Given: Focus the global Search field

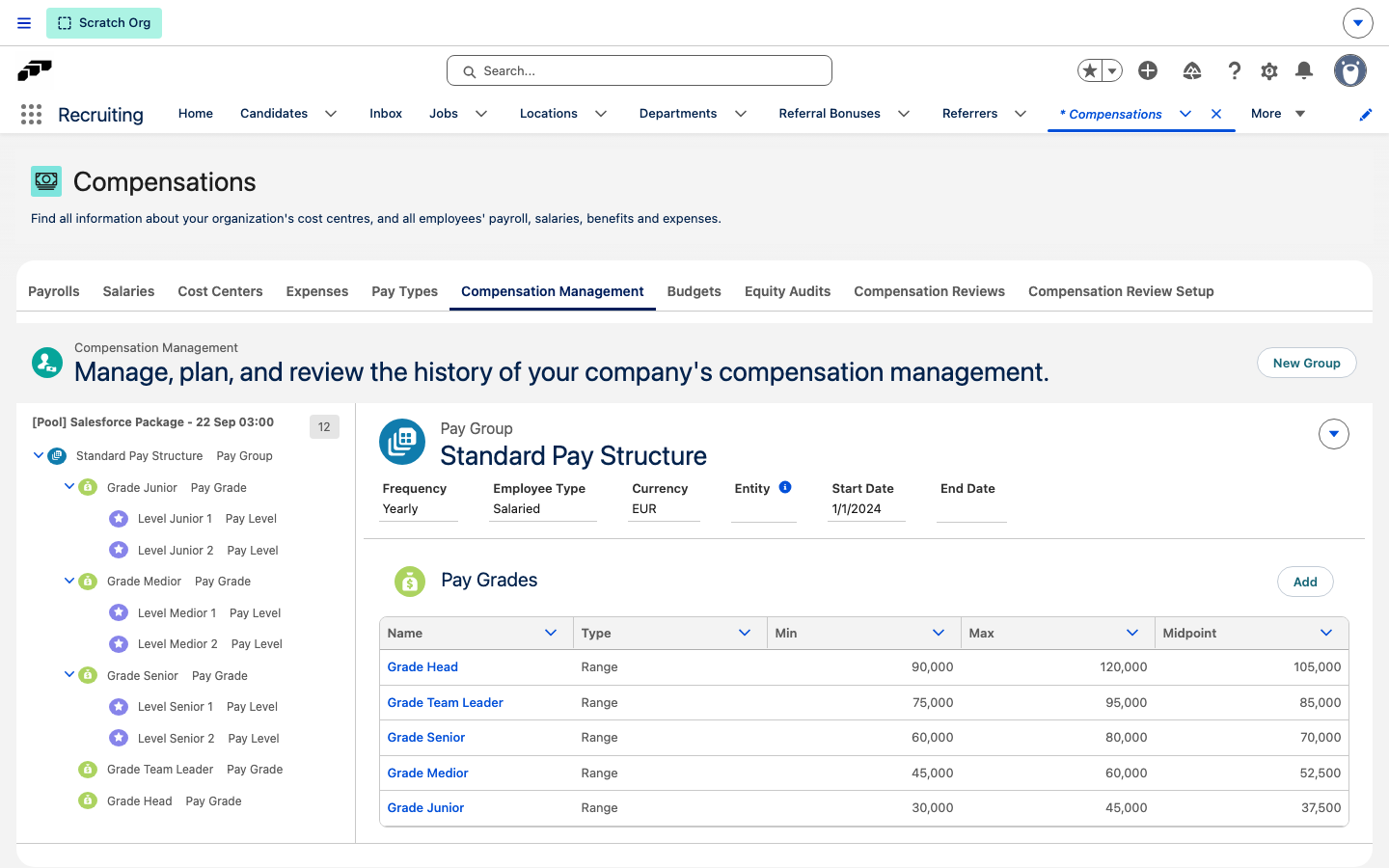Looking at the screenshot, I should (x=640, y=70).
